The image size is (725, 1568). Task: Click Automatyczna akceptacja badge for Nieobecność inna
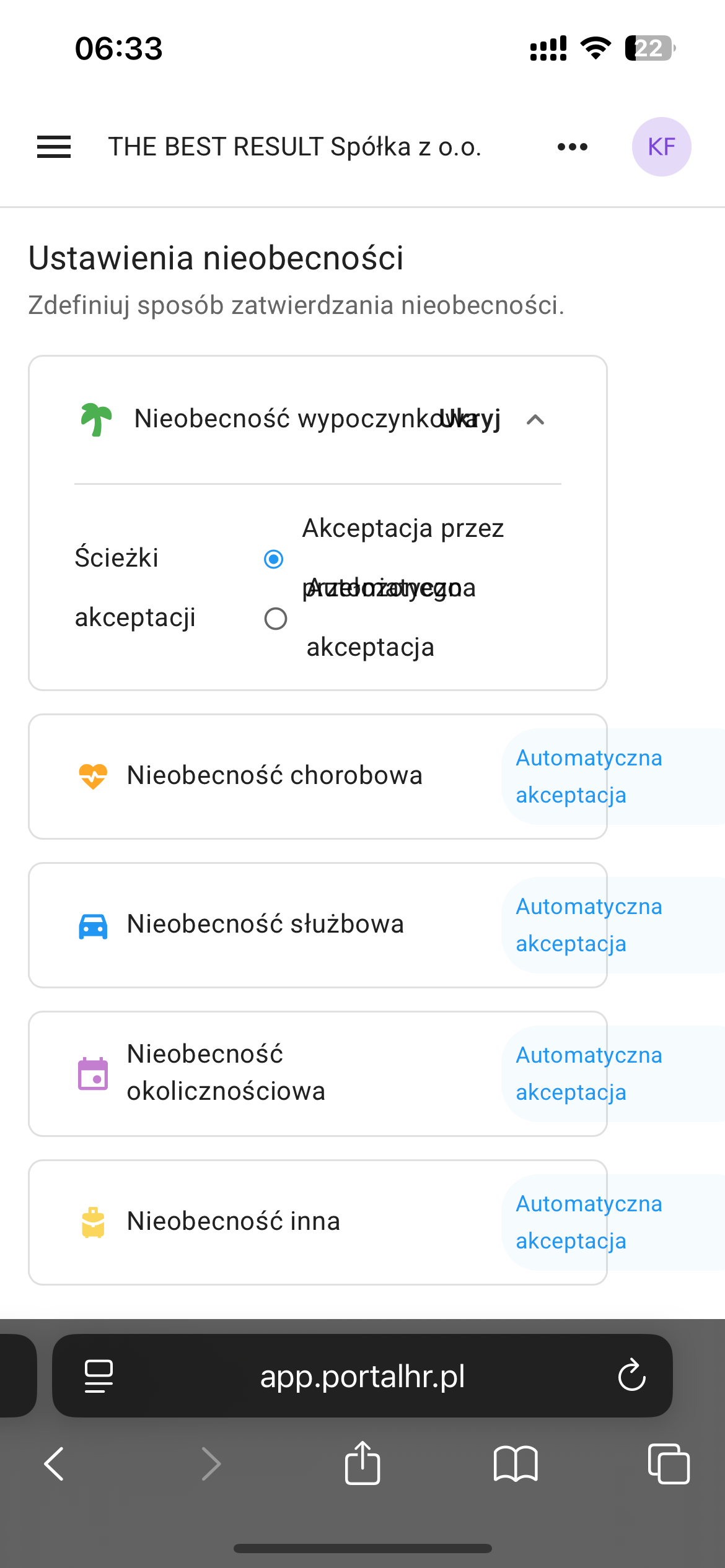(x=589, y=1222)
